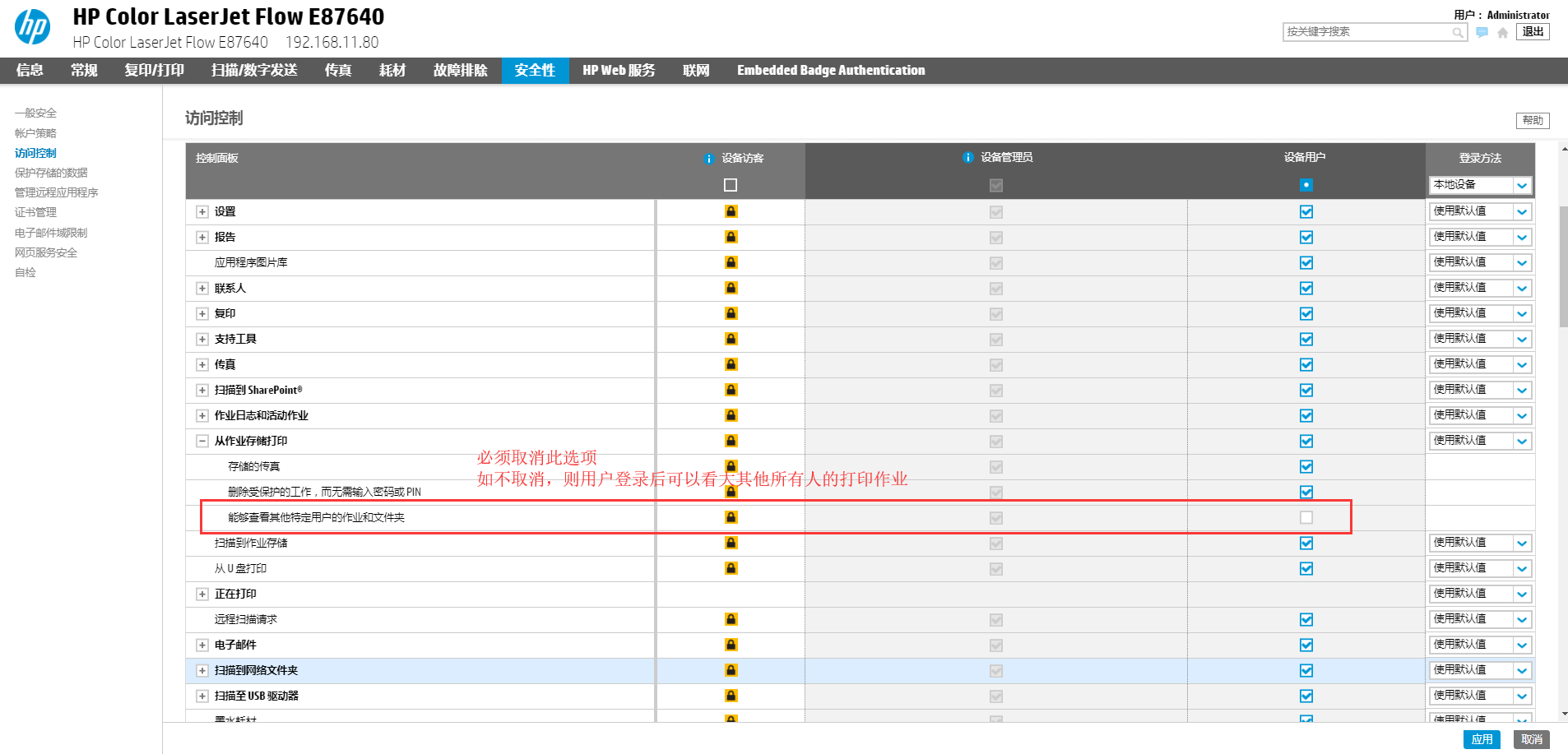Click the lock icon in 报告 row

(x=731, y=237)
